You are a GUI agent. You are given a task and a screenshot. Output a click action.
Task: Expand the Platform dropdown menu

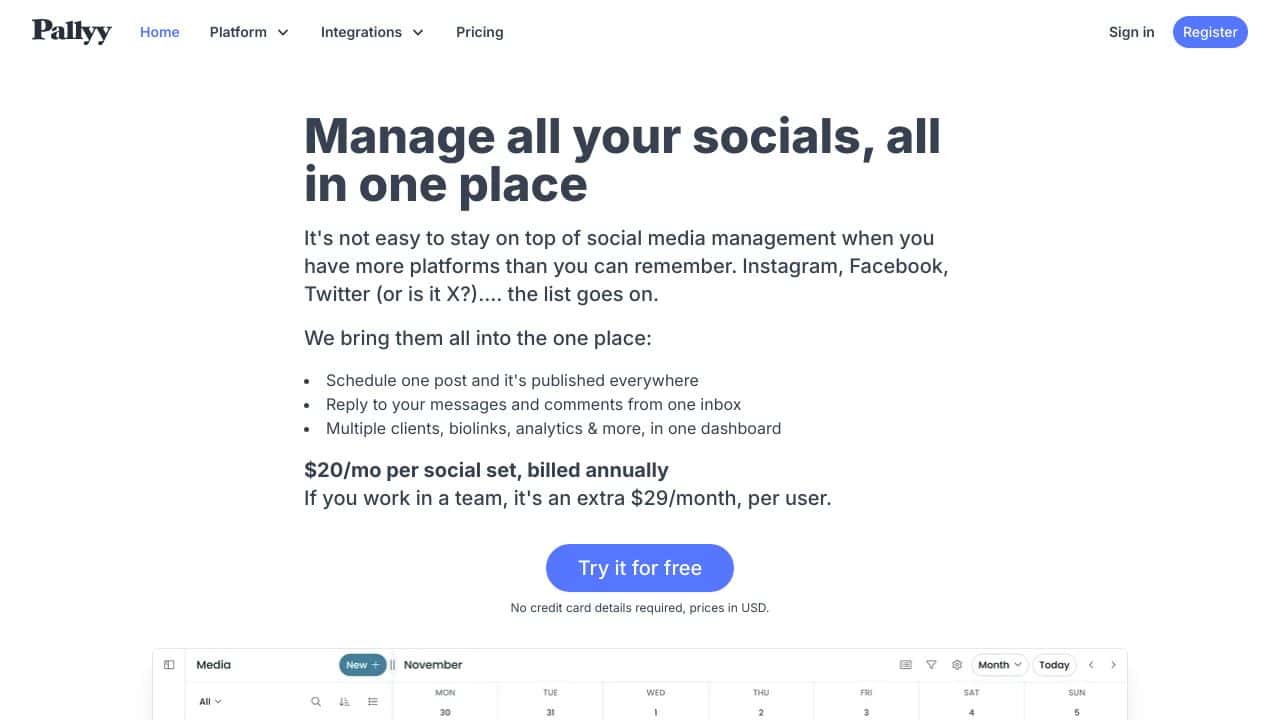tap(249, 32)
